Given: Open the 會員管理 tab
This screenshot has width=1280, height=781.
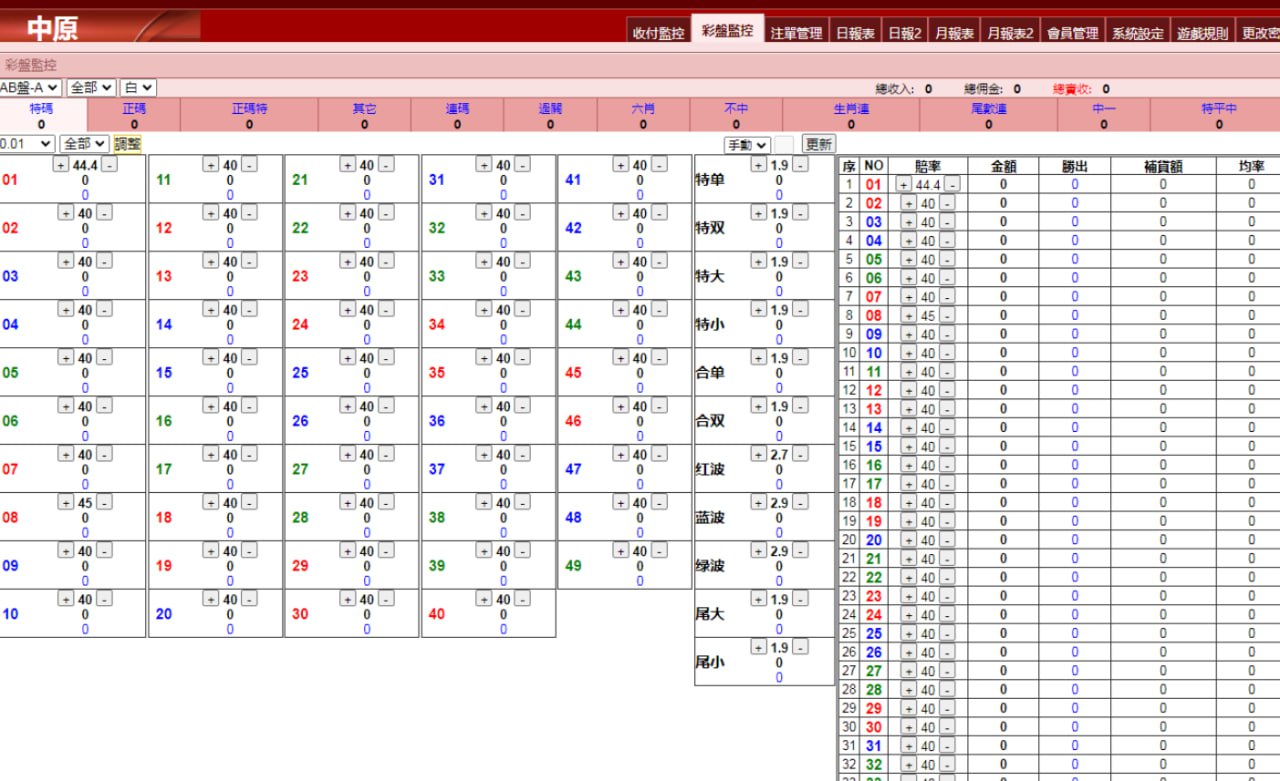Looking at the screenshot, I should (1073, 33).
